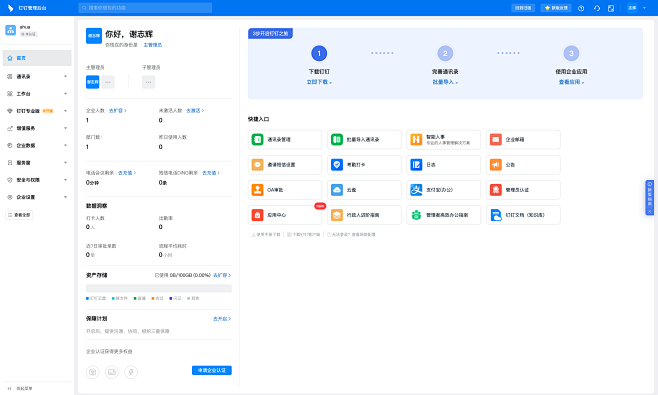Expand the 安全与权限 sidebar arrow
Viewport: 658px width, 395px height.
65,180
